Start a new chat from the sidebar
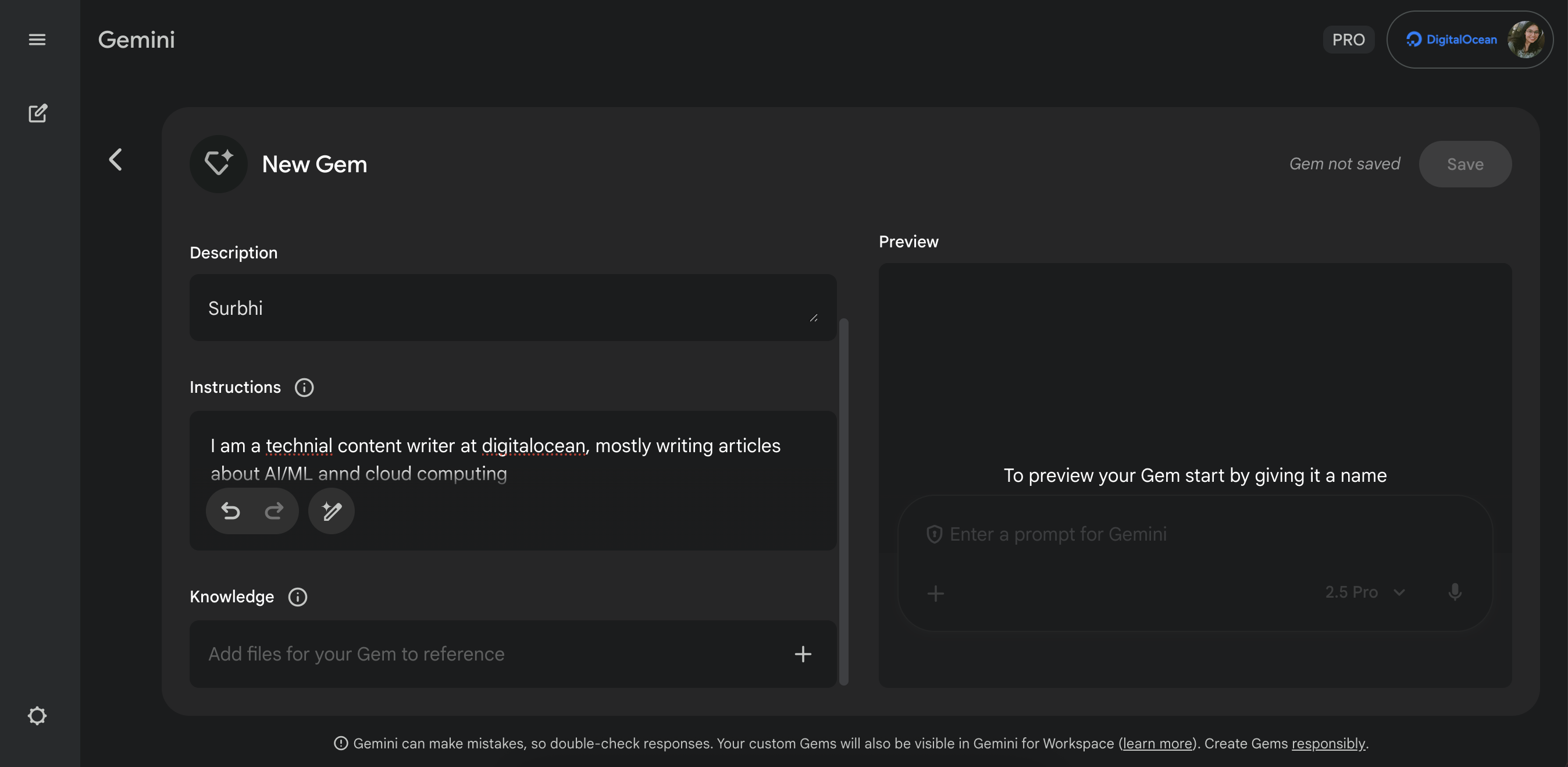The height and width of the screenshot is (767, 1568). pyautogui.click(x=38, y=113)
